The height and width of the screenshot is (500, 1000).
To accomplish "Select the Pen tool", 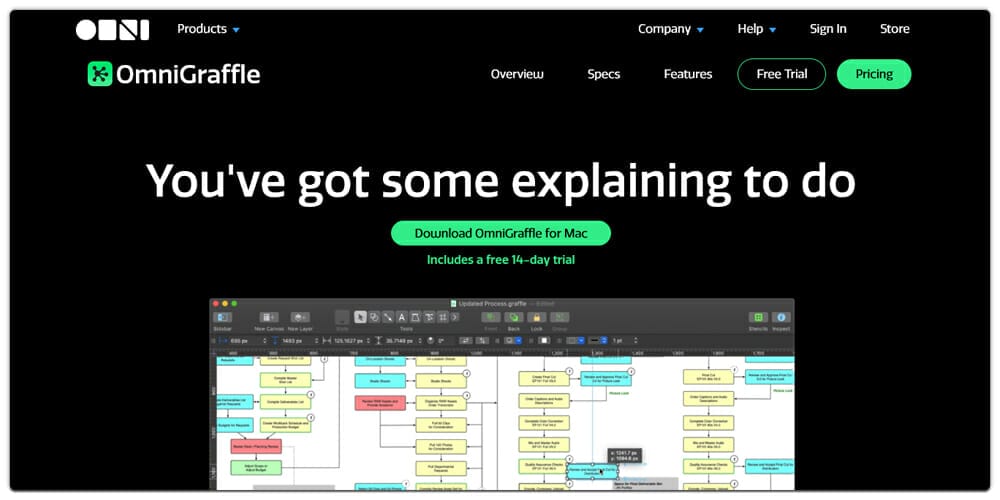I will (x=415, y=317).
